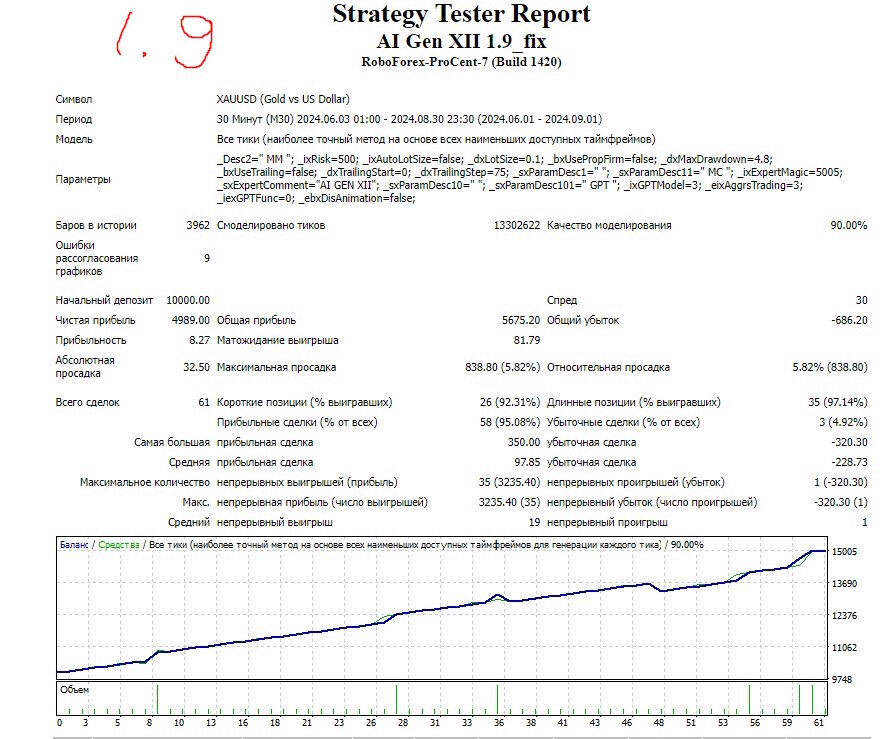Click the gross profit value 5675.20

(521, 320)
